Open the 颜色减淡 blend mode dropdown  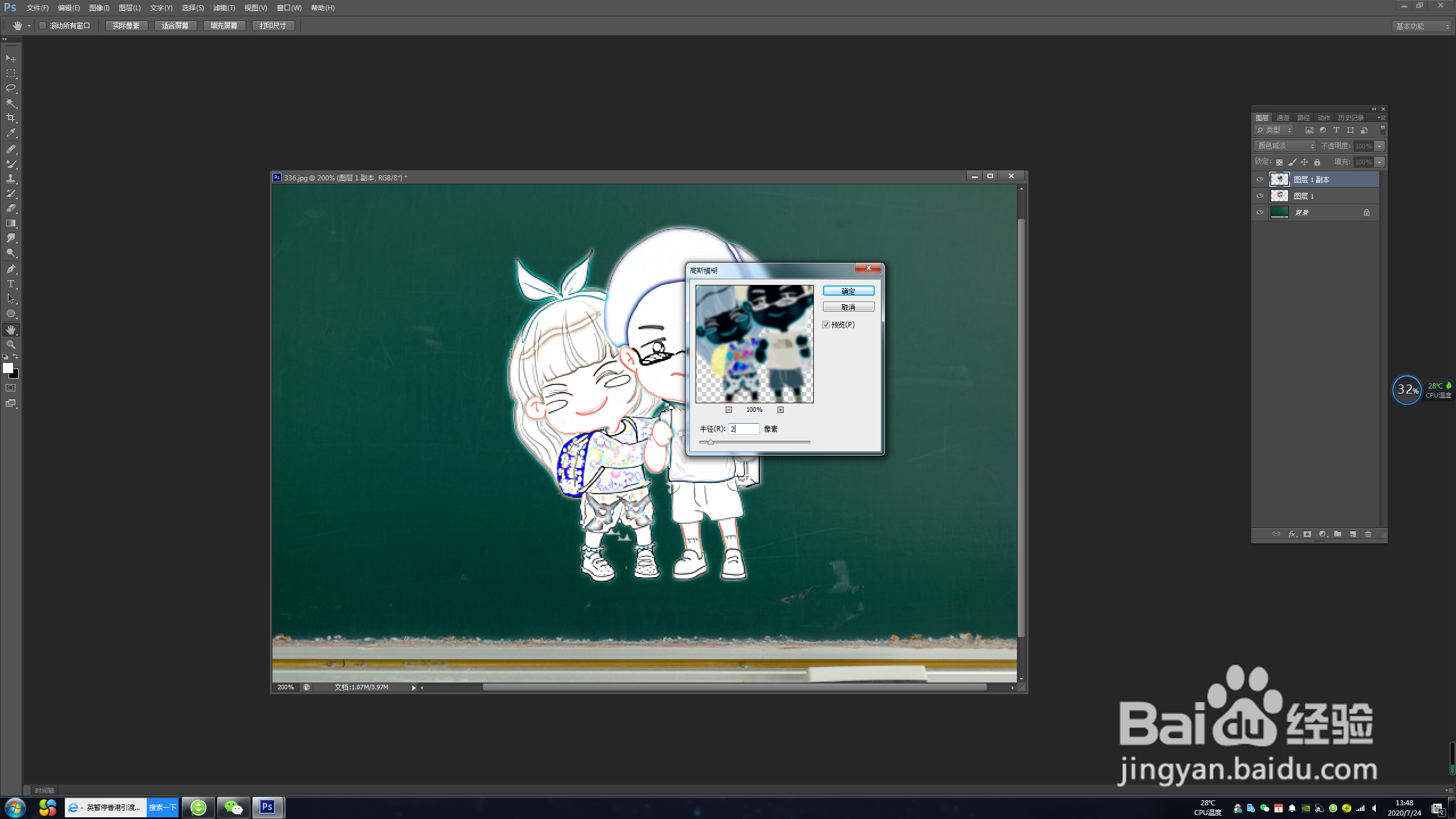point(1285,146)
